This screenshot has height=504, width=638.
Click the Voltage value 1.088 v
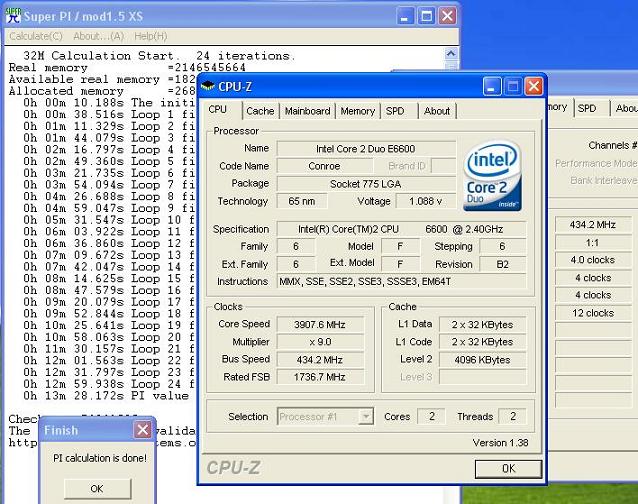426,201
